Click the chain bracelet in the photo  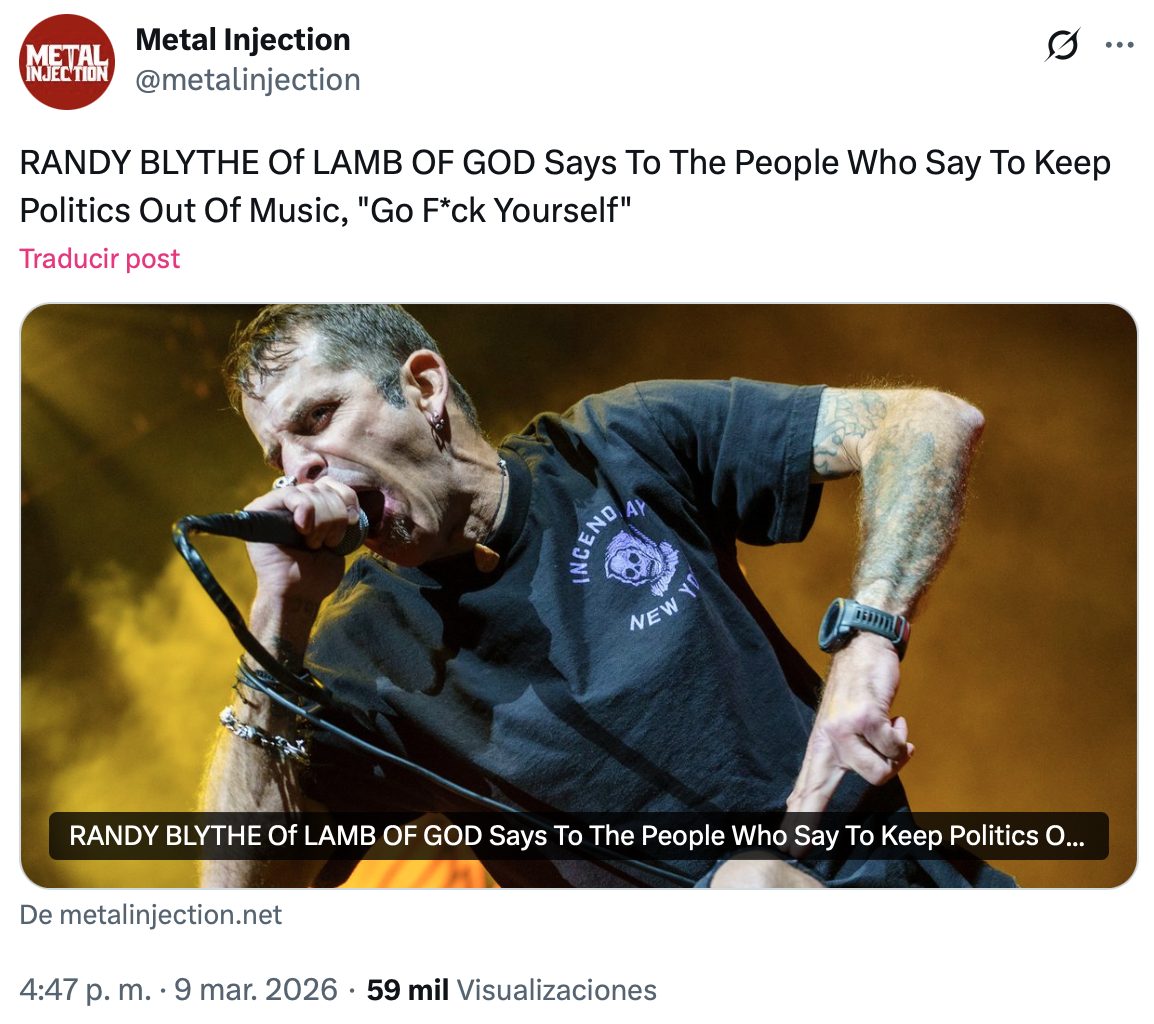262,735
